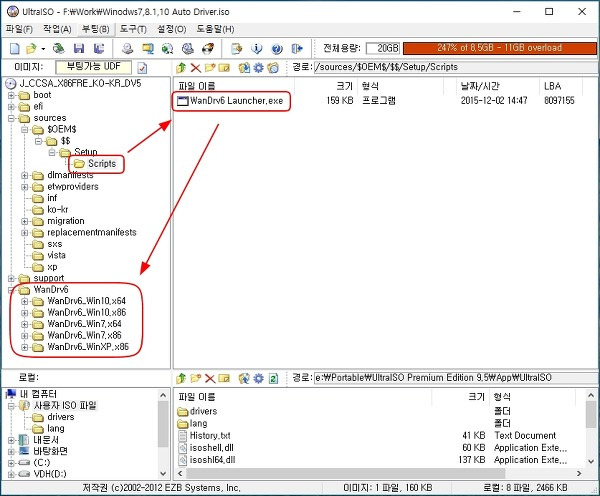Click the Make CD/DVD image icon

[128, 49]
